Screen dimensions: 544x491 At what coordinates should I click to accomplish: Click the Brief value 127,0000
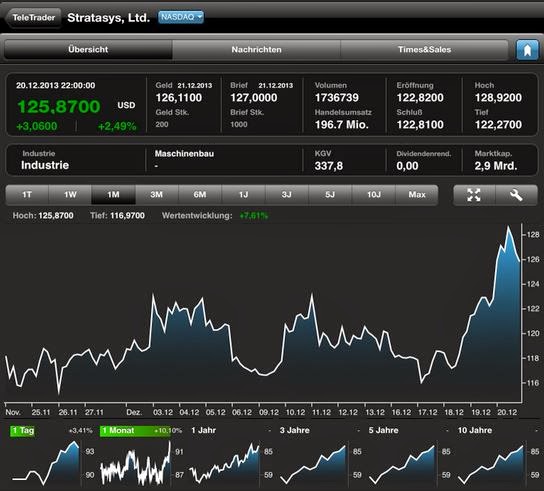click(254, 98)
